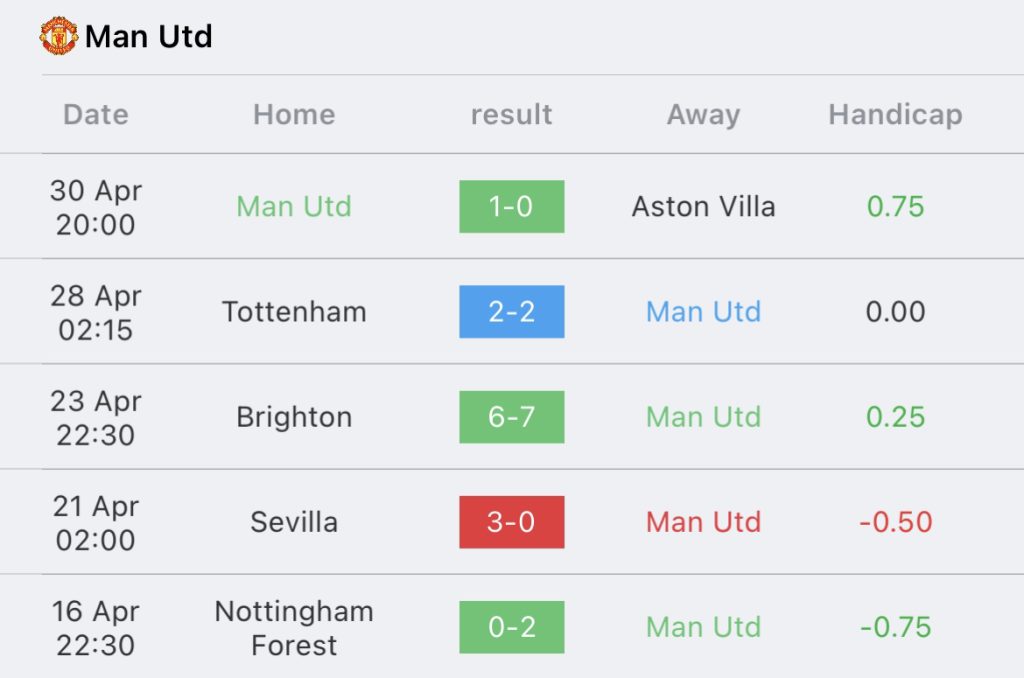Click the Away column header

tap(703, 115)
